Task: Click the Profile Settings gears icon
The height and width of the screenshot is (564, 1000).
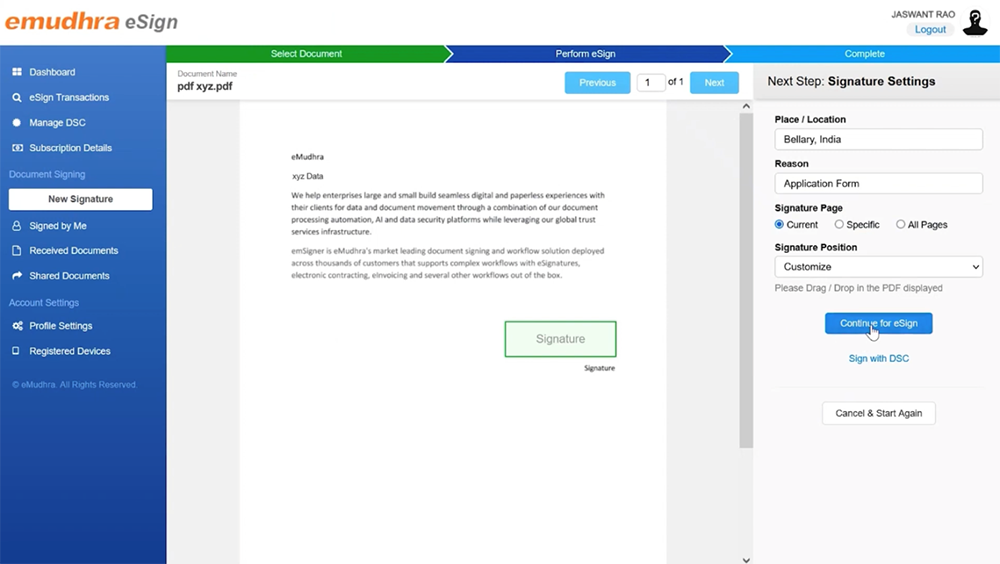Action: click(17, 326)
